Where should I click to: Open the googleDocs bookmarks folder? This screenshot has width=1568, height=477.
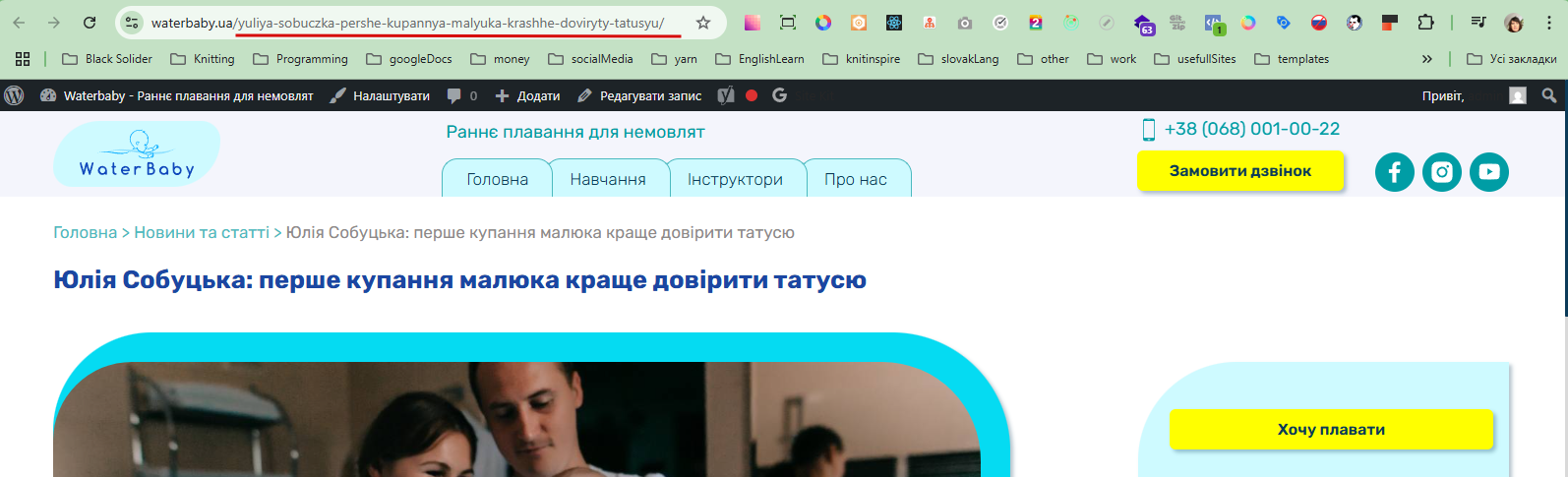click(409, 59)
